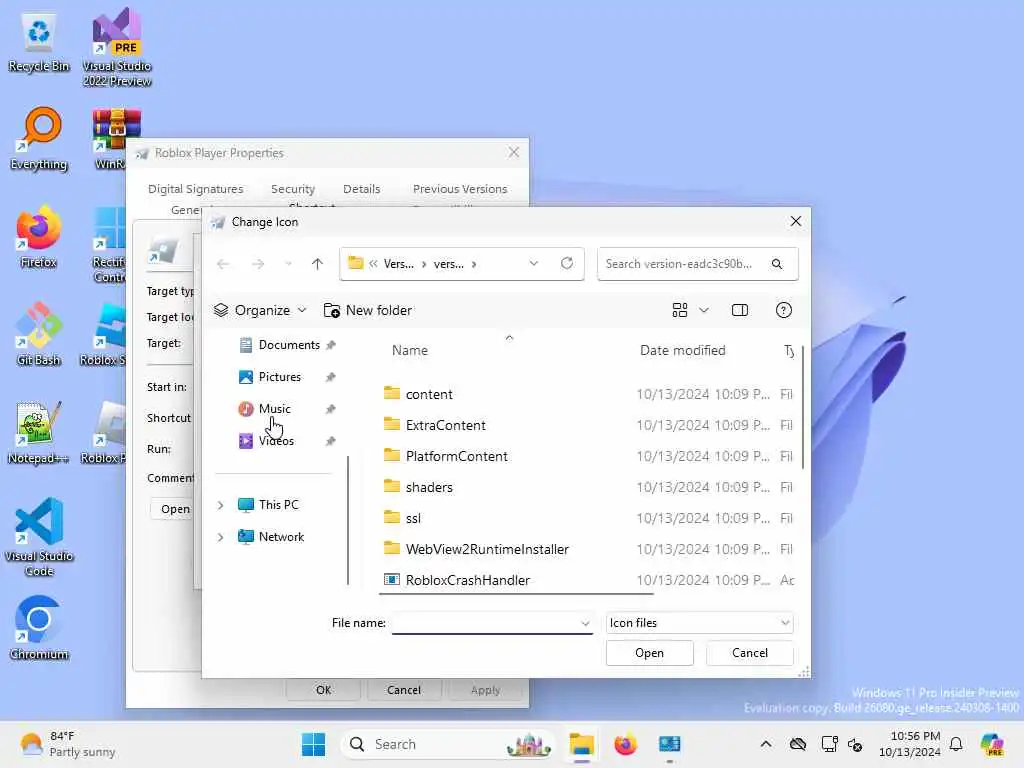This screenshot has height=768, width=1024.
Task: Open Firefox desktop shortcut
Action: pos(39,236)
